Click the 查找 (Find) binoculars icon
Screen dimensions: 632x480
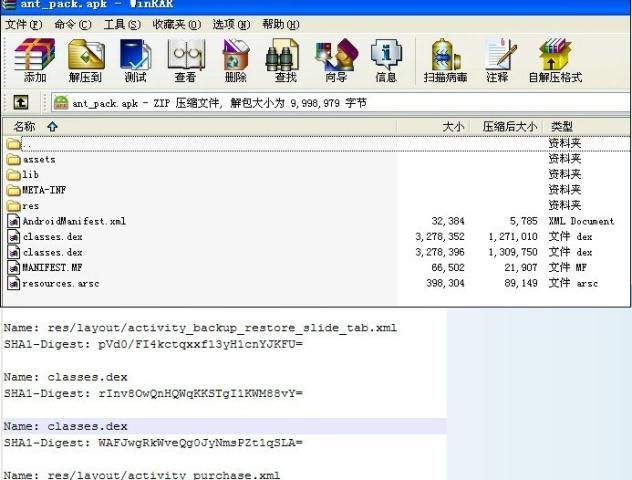point(282,55)
